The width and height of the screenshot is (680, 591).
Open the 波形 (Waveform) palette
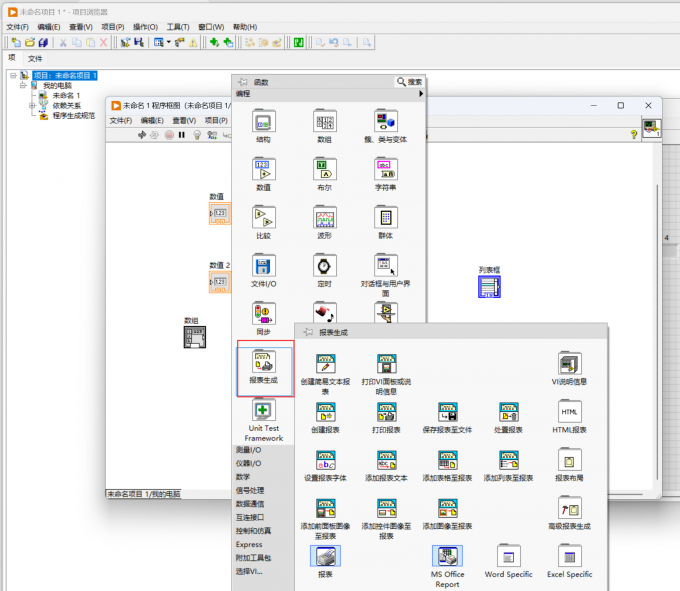click(325, 217)
